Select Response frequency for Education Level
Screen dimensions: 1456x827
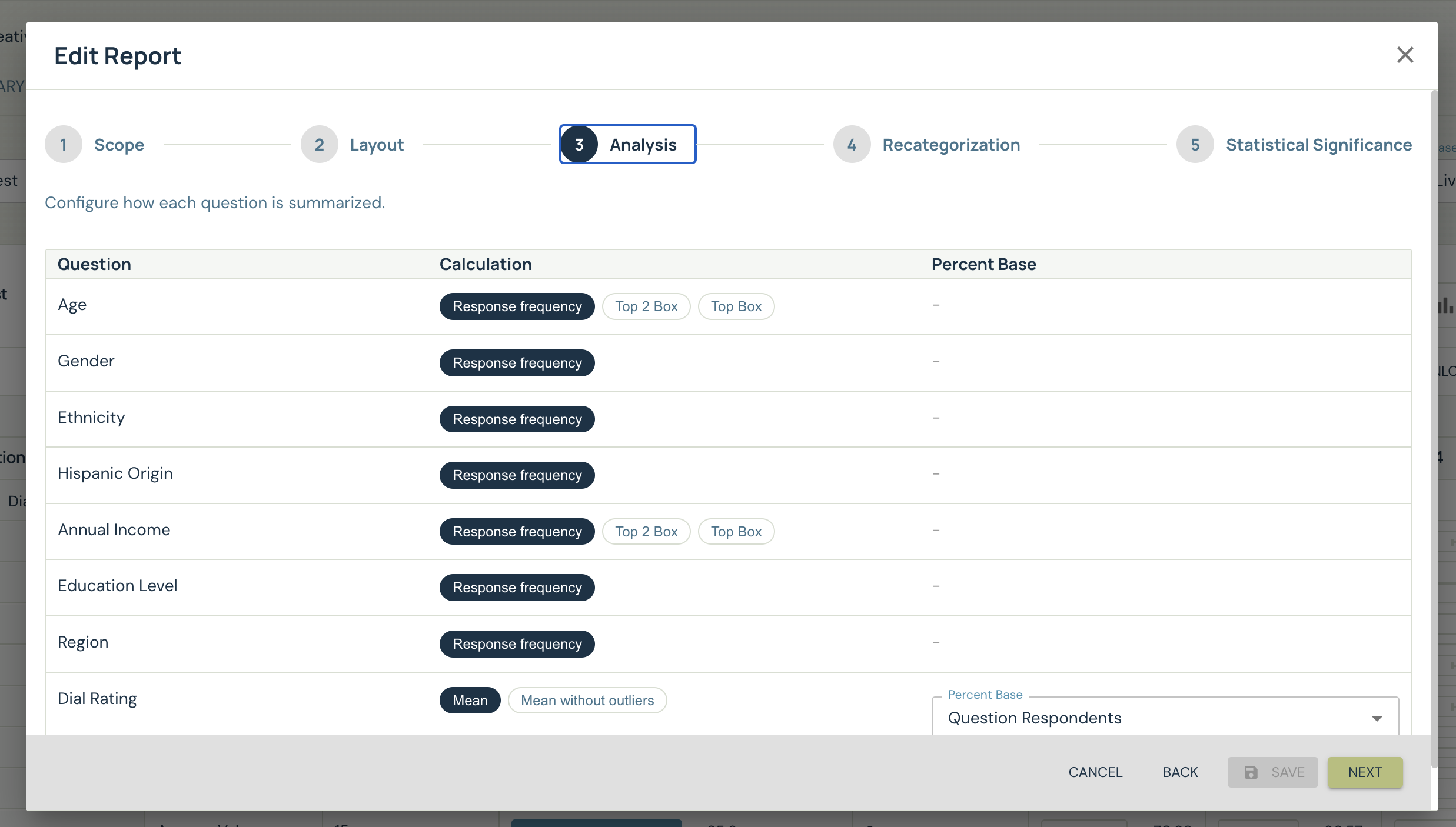click(517, 588)
